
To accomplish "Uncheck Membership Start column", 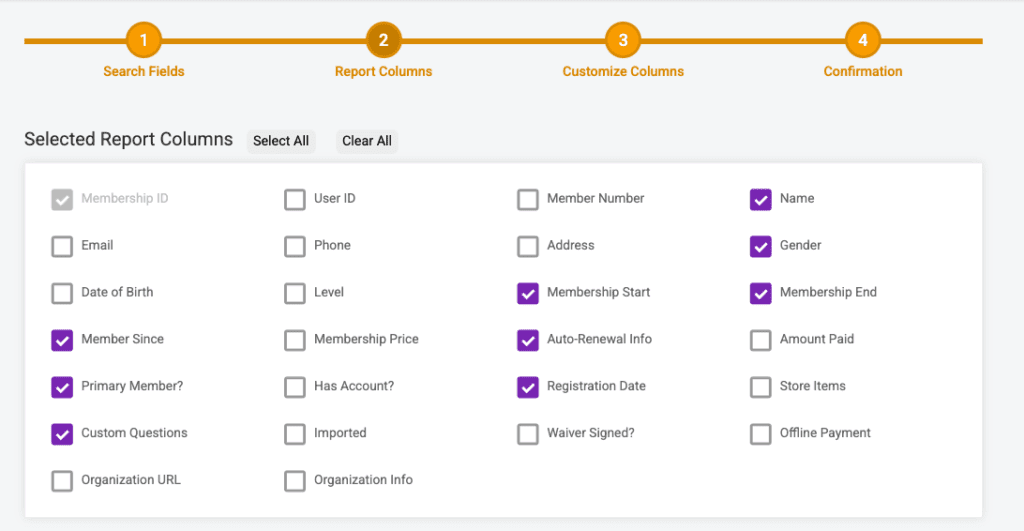I will coord(528,293).
